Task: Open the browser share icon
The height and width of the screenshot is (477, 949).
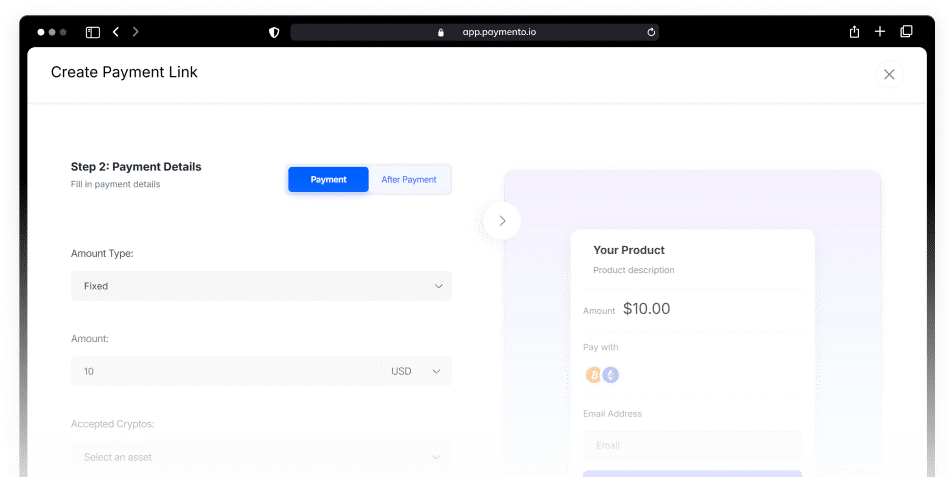Action: (x=854, y=31)
